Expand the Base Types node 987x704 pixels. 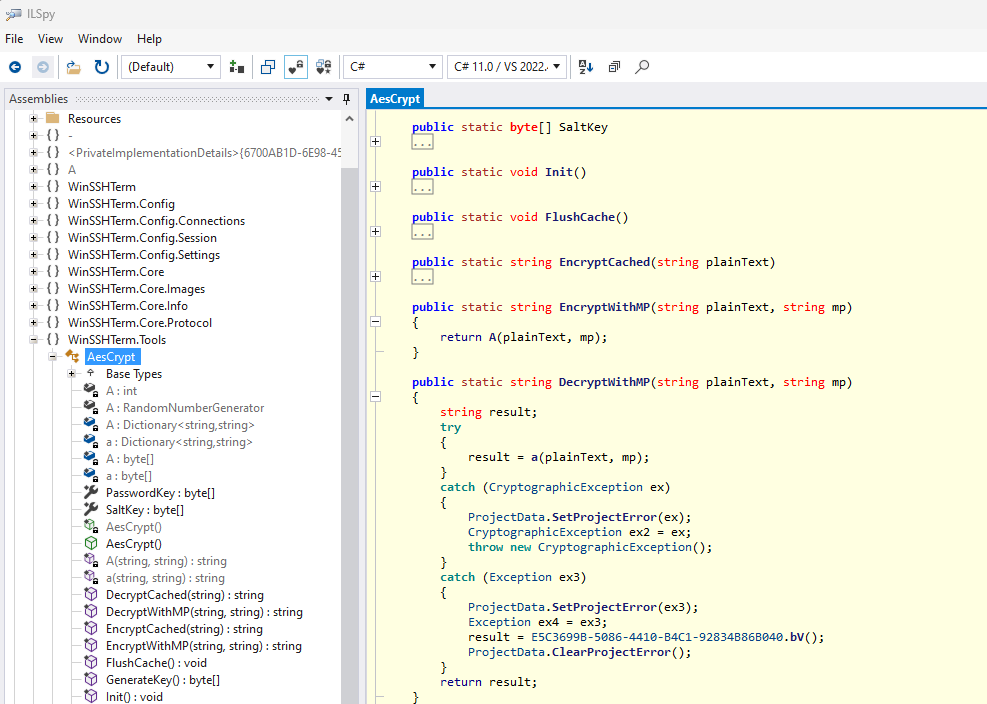[72, 373]
